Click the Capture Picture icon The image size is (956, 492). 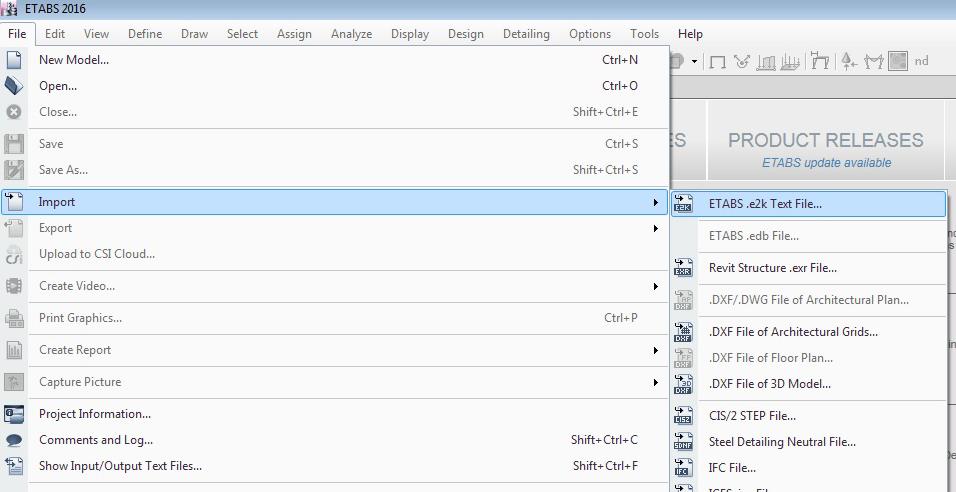pyautogui.click(x=13, y=382)
